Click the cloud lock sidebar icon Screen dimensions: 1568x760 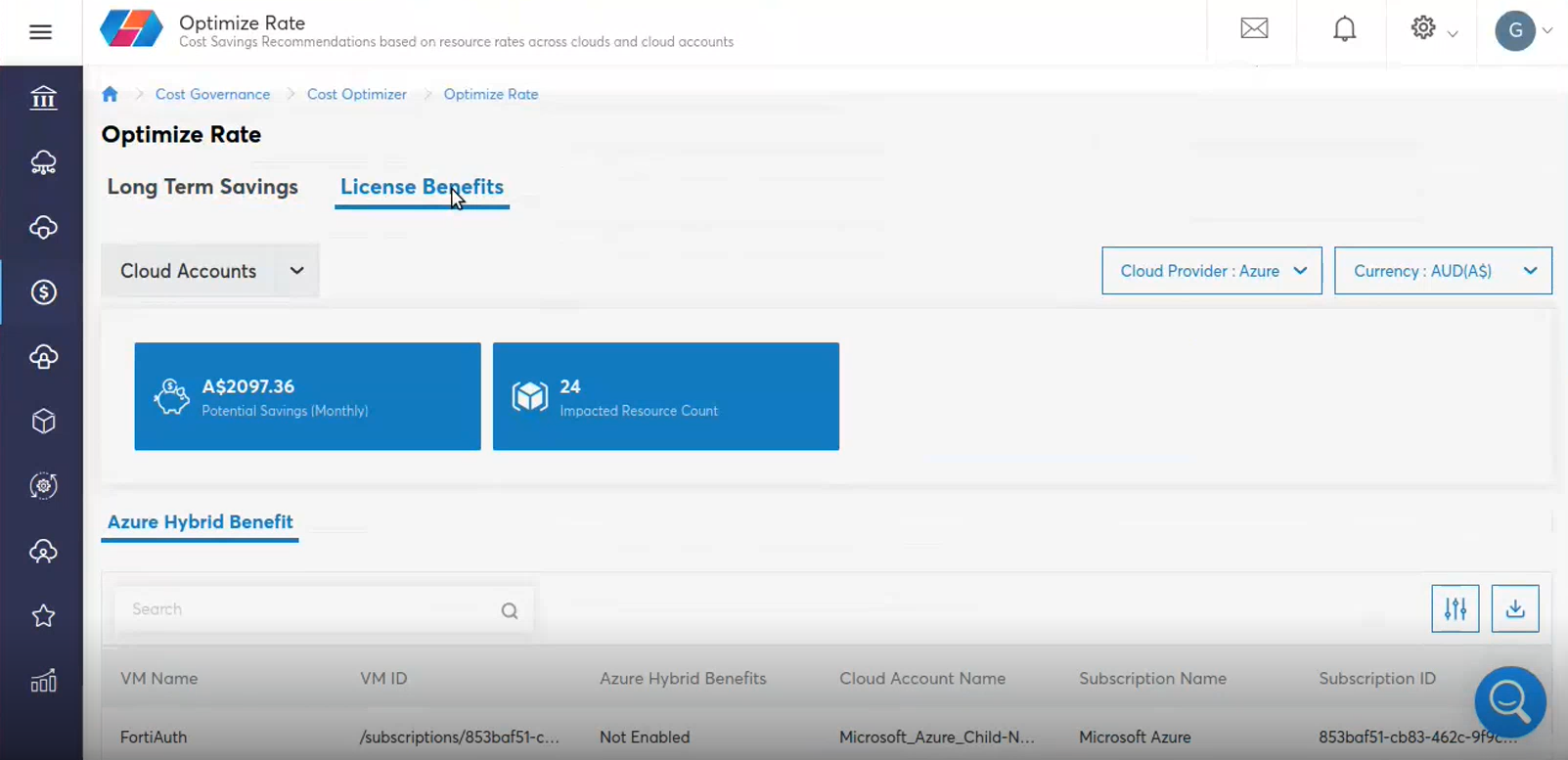43,357
